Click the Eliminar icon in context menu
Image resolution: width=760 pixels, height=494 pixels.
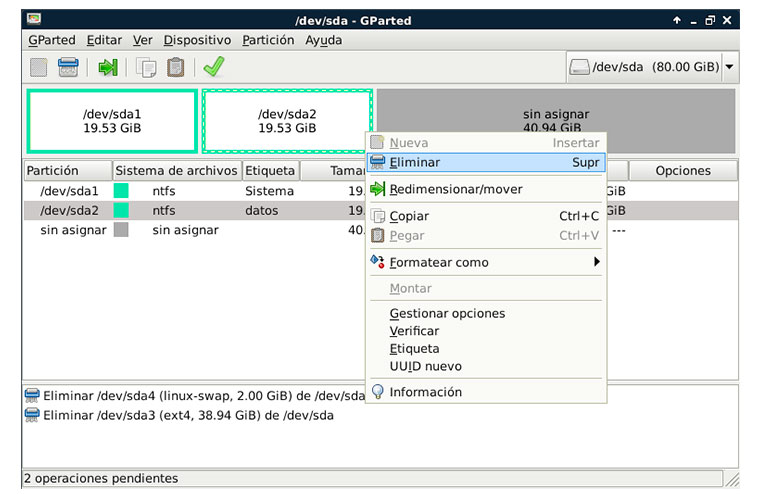(x=378, y=162)
